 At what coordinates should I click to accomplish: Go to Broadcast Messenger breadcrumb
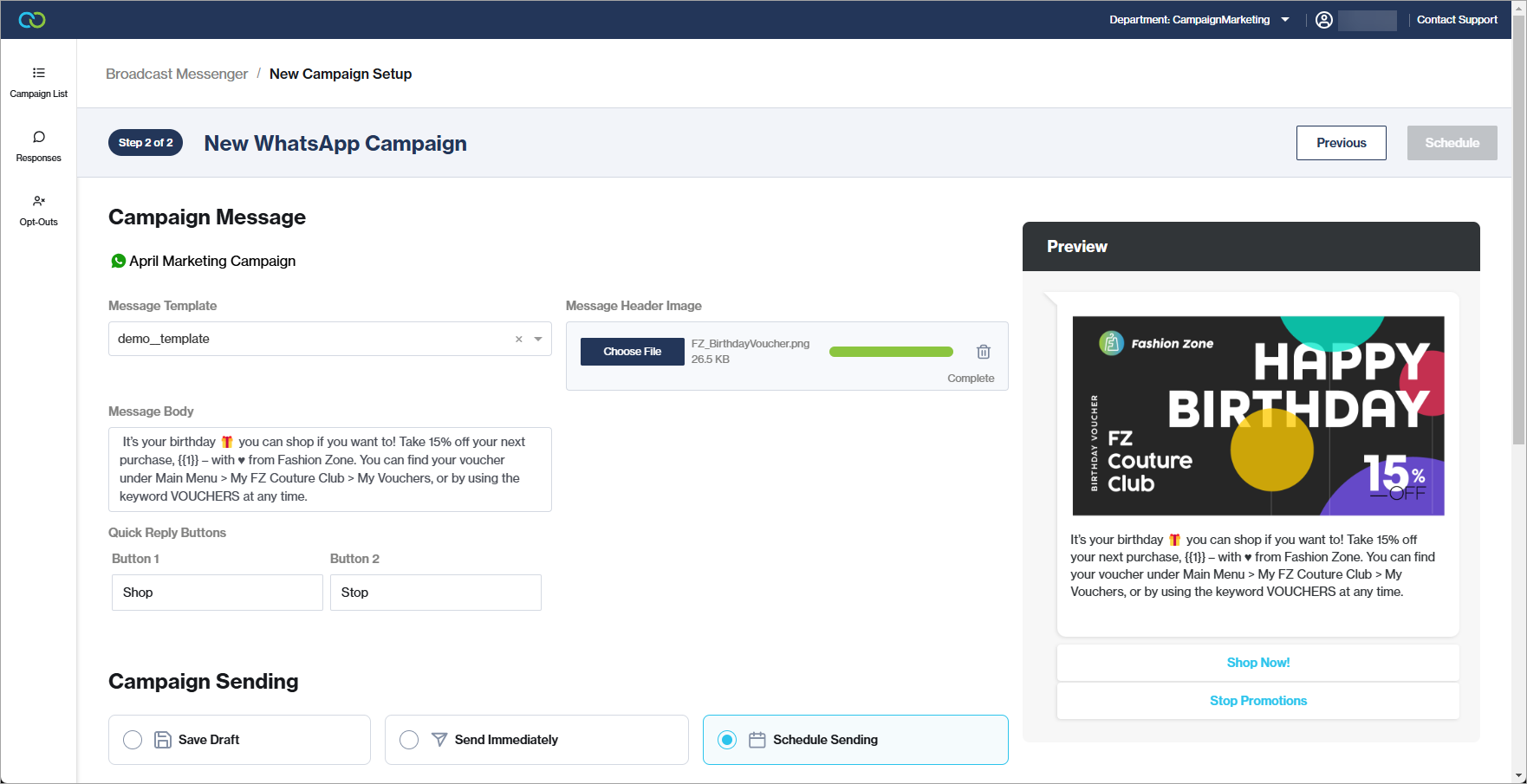pos(177,75)
